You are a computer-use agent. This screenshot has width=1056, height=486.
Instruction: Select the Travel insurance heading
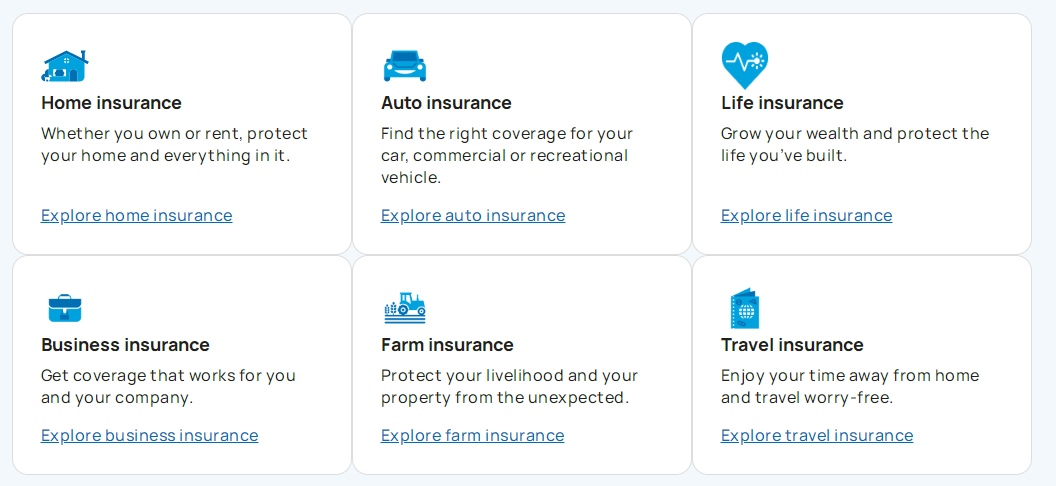[x=792, y=345]
